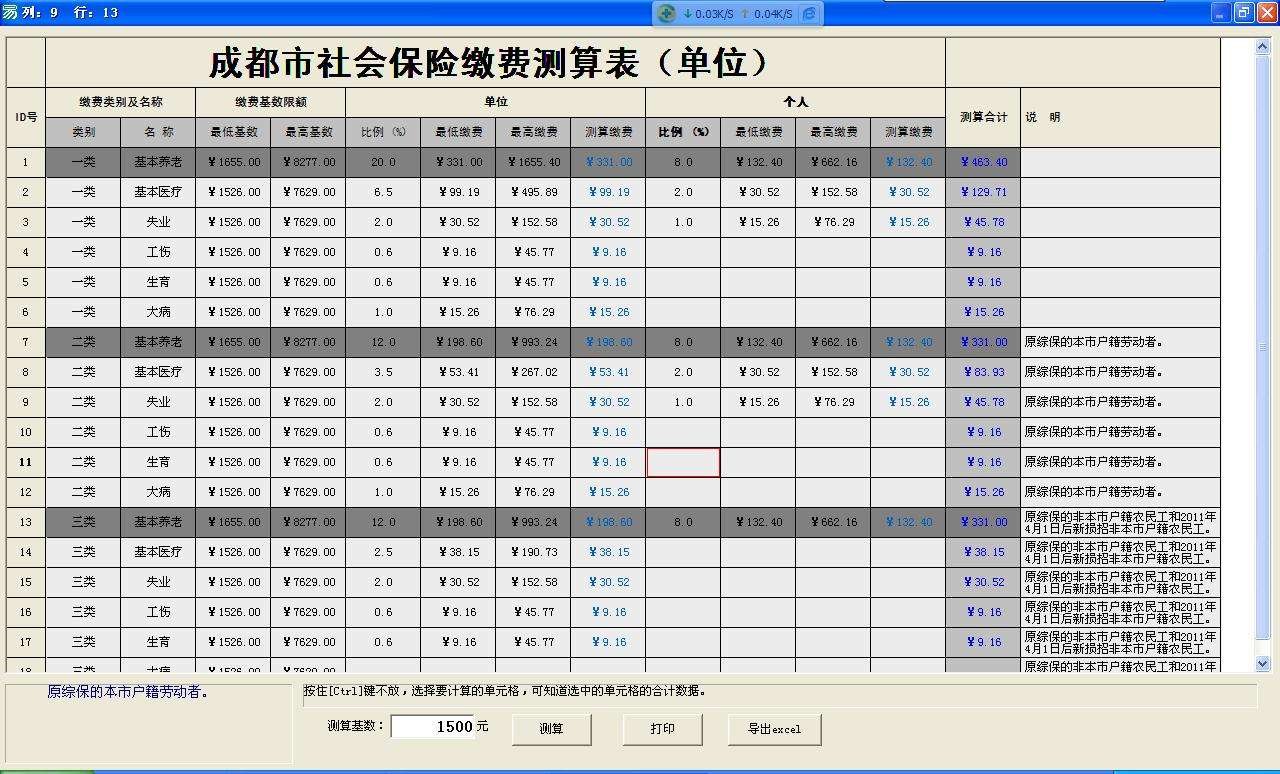Click the 说明 note for row 7
1280x774 pixels.
(1100, 341)
